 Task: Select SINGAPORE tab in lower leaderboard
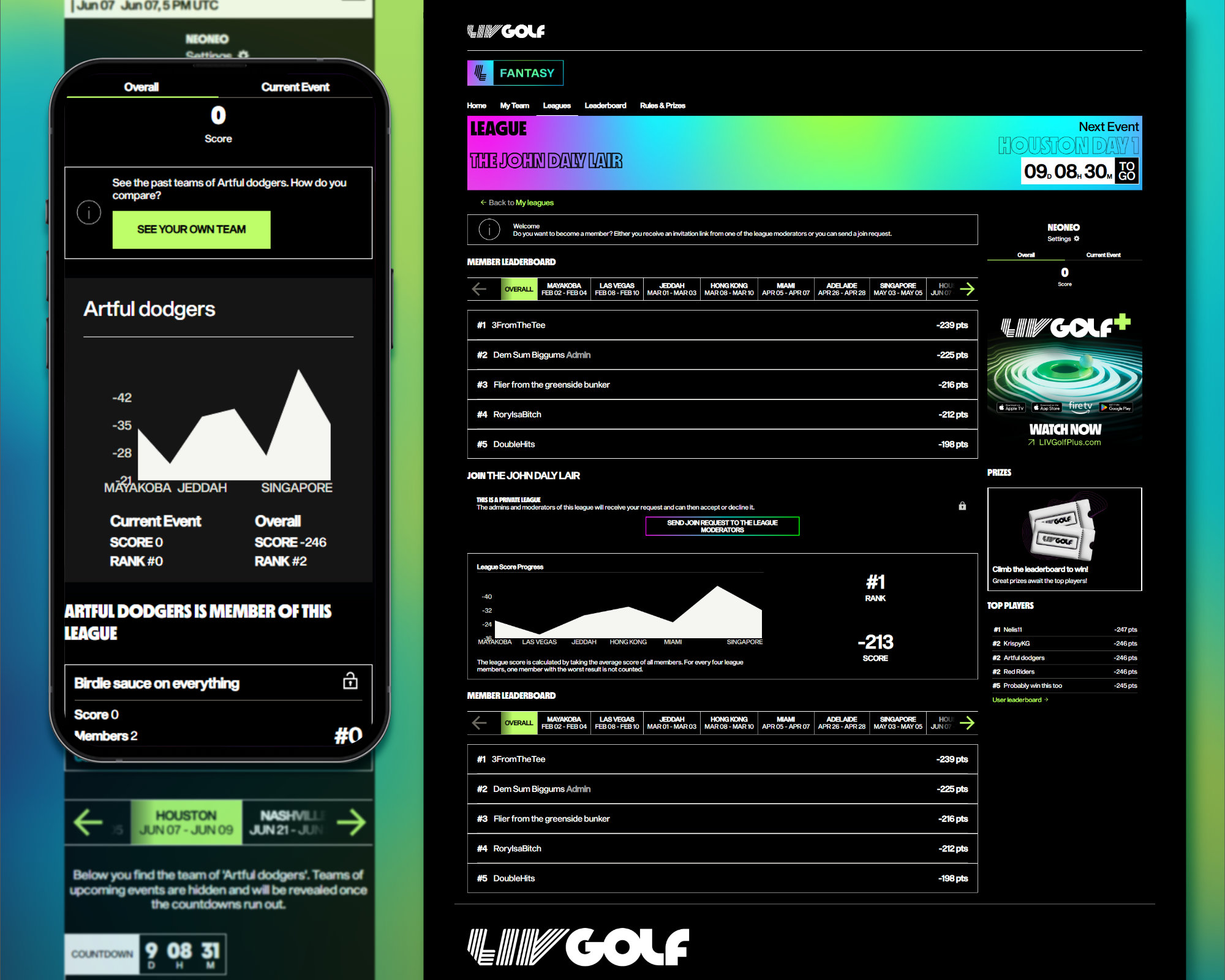click(898, 723)
